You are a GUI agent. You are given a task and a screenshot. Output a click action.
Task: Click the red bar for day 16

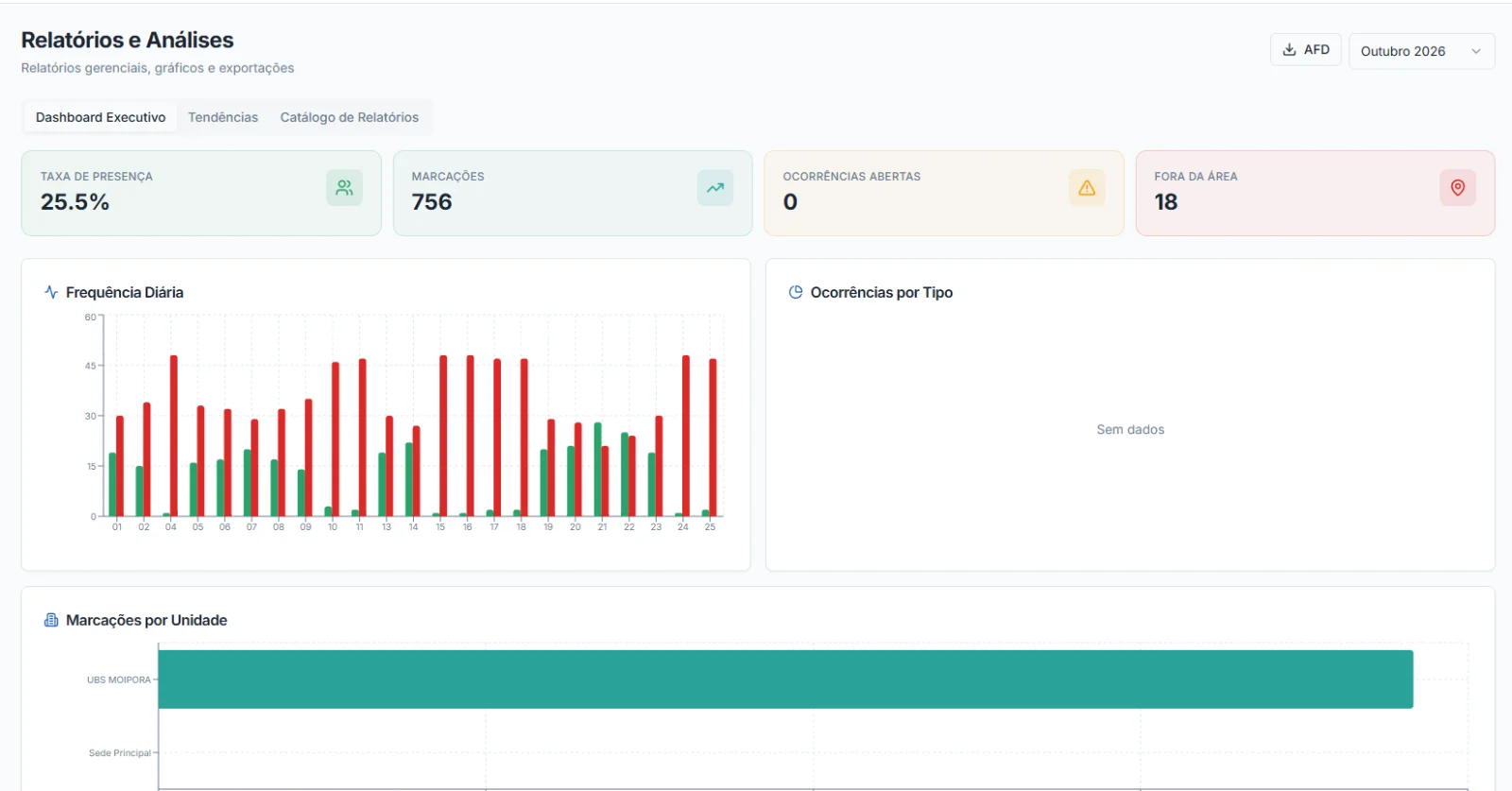tap(471, 436)
